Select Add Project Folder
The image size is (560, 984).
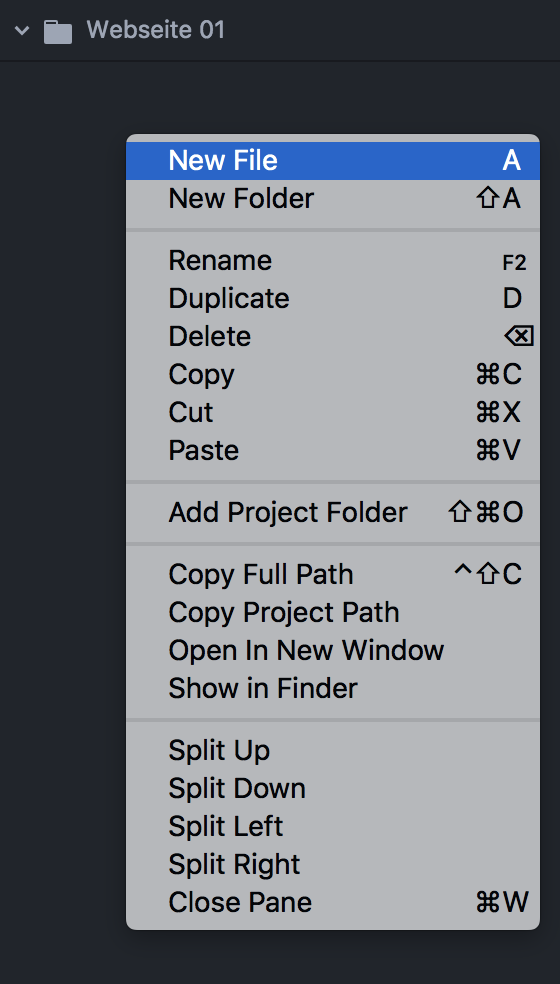(333, 513)
